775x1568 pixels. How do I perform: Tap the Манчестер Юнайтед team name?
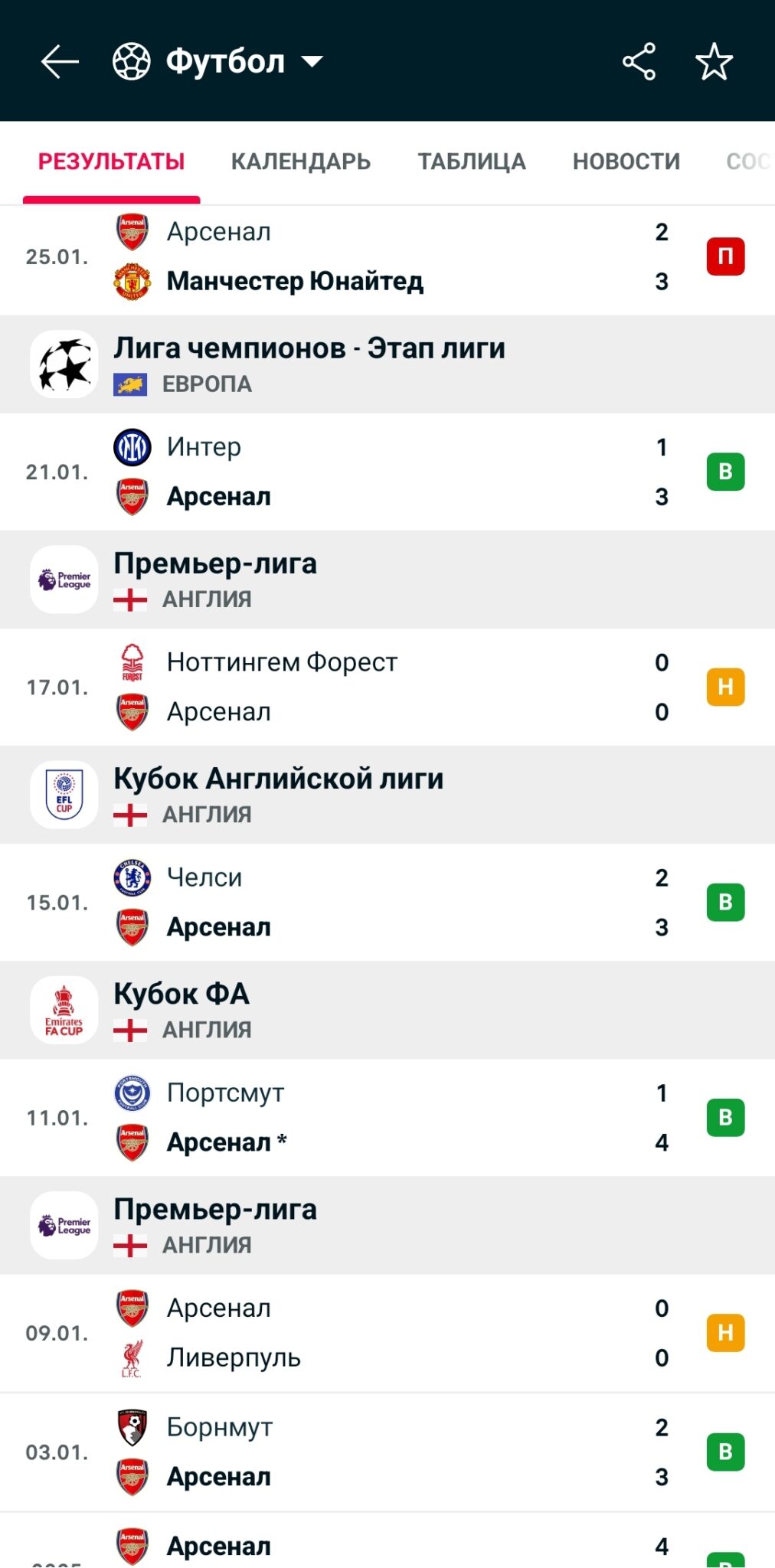[295, 282]
